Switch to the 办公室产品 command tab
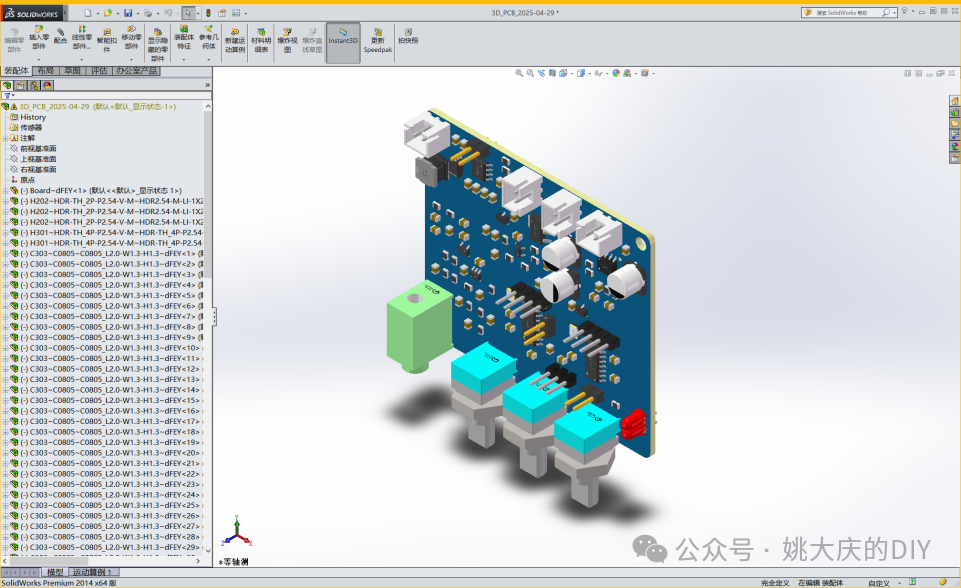The width and height of the screenshot is (961, 588). pyautogui.click(x=136, y=71)
